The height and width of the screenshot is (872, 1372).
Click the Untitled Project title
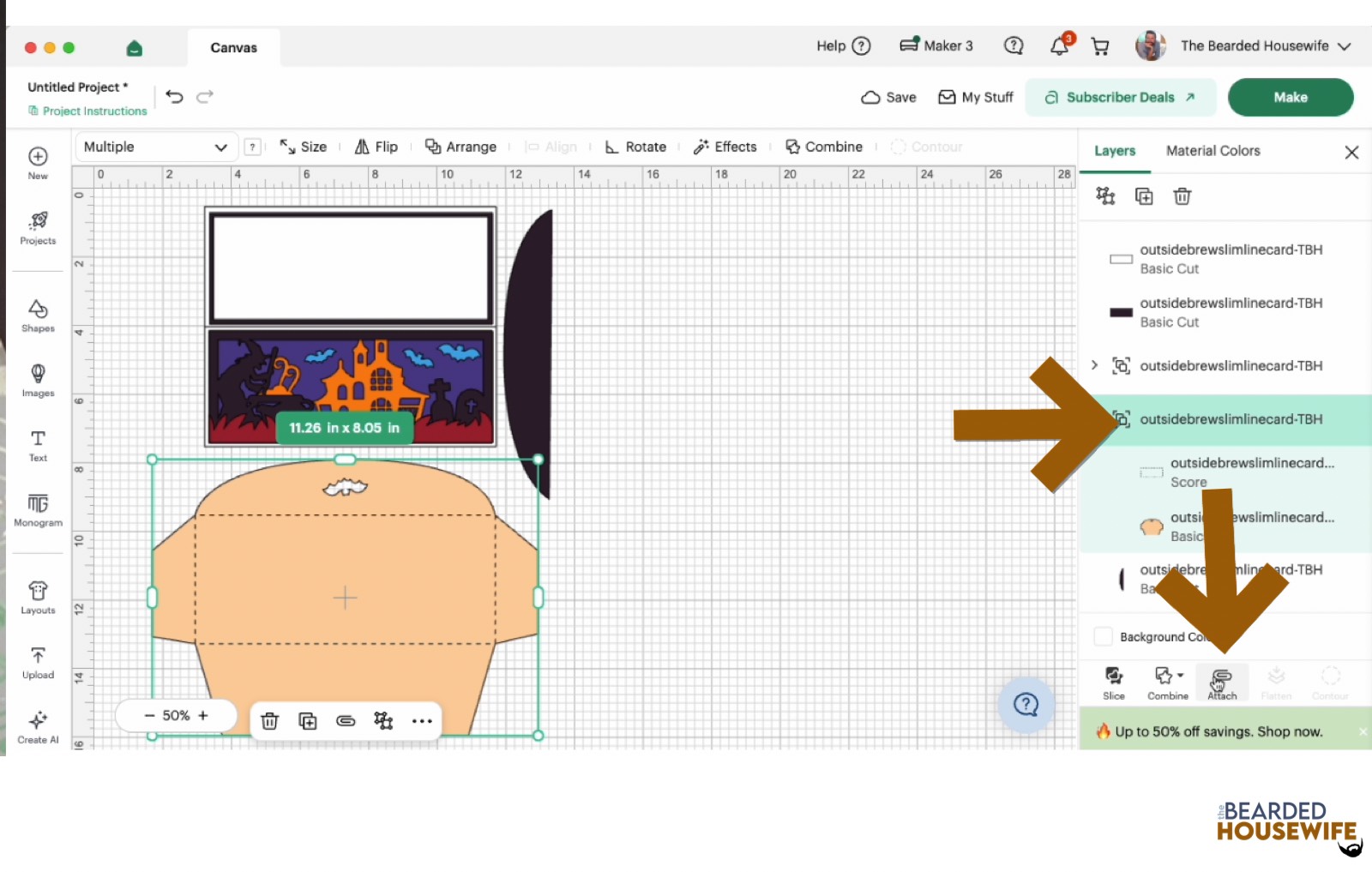(x=77, y=87)
